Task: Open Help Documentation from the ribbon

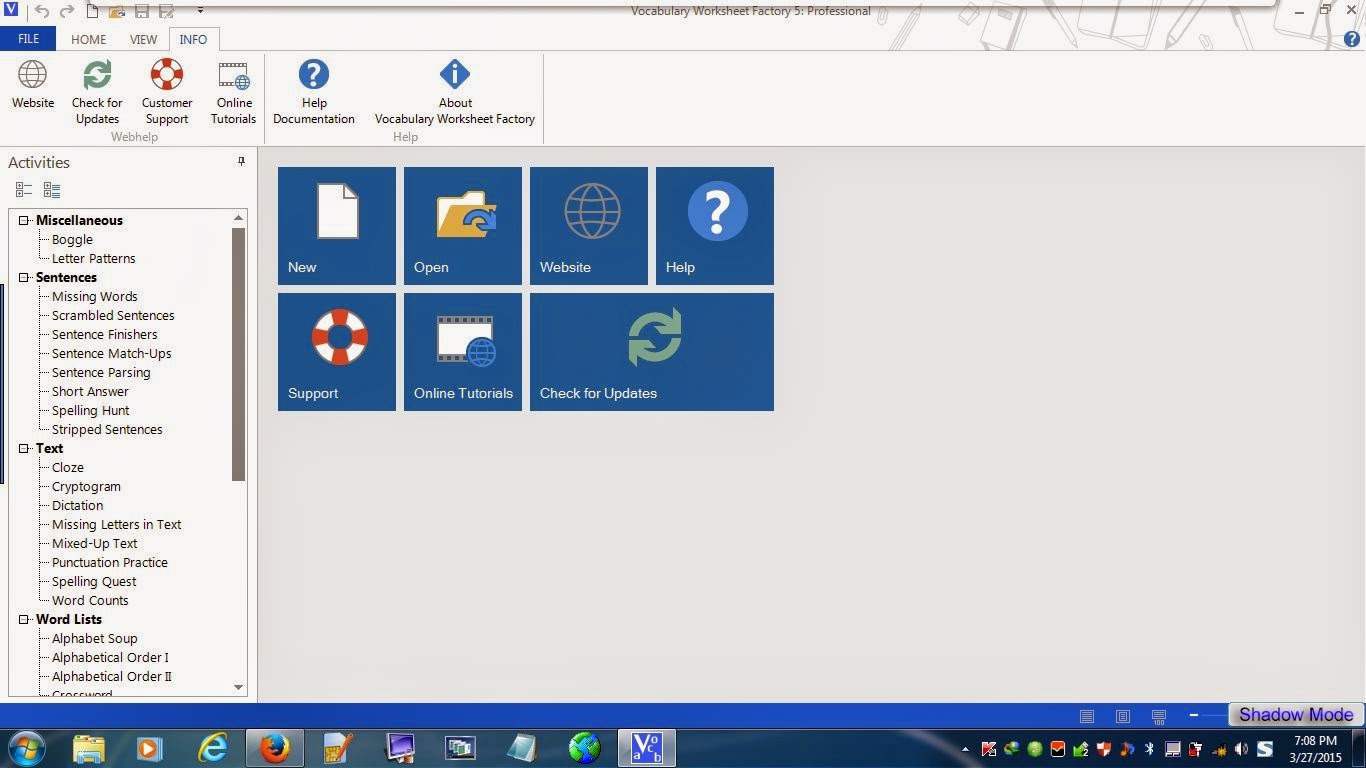Action: coord(314,92)
